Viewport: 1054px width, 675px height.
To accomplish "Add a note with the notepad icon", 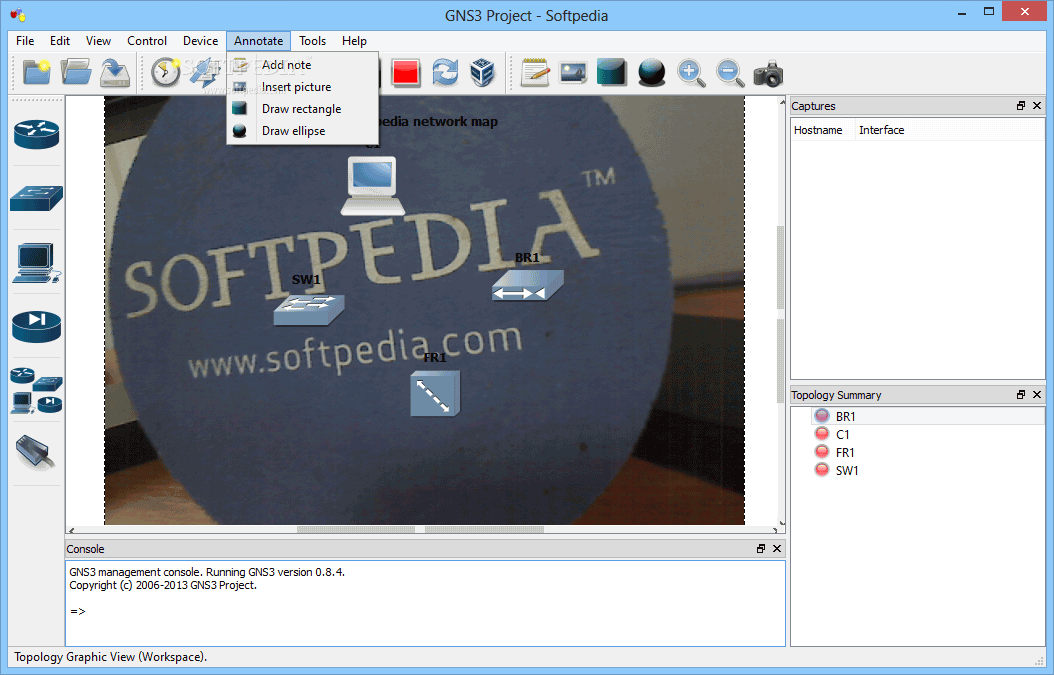I will (535, 72).
